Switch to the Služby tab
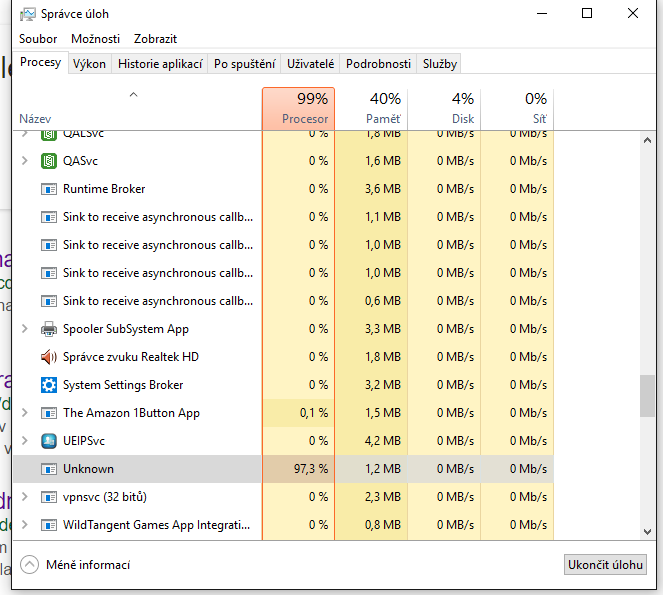Screen dimensions: 663x595 tap(439, 64)
